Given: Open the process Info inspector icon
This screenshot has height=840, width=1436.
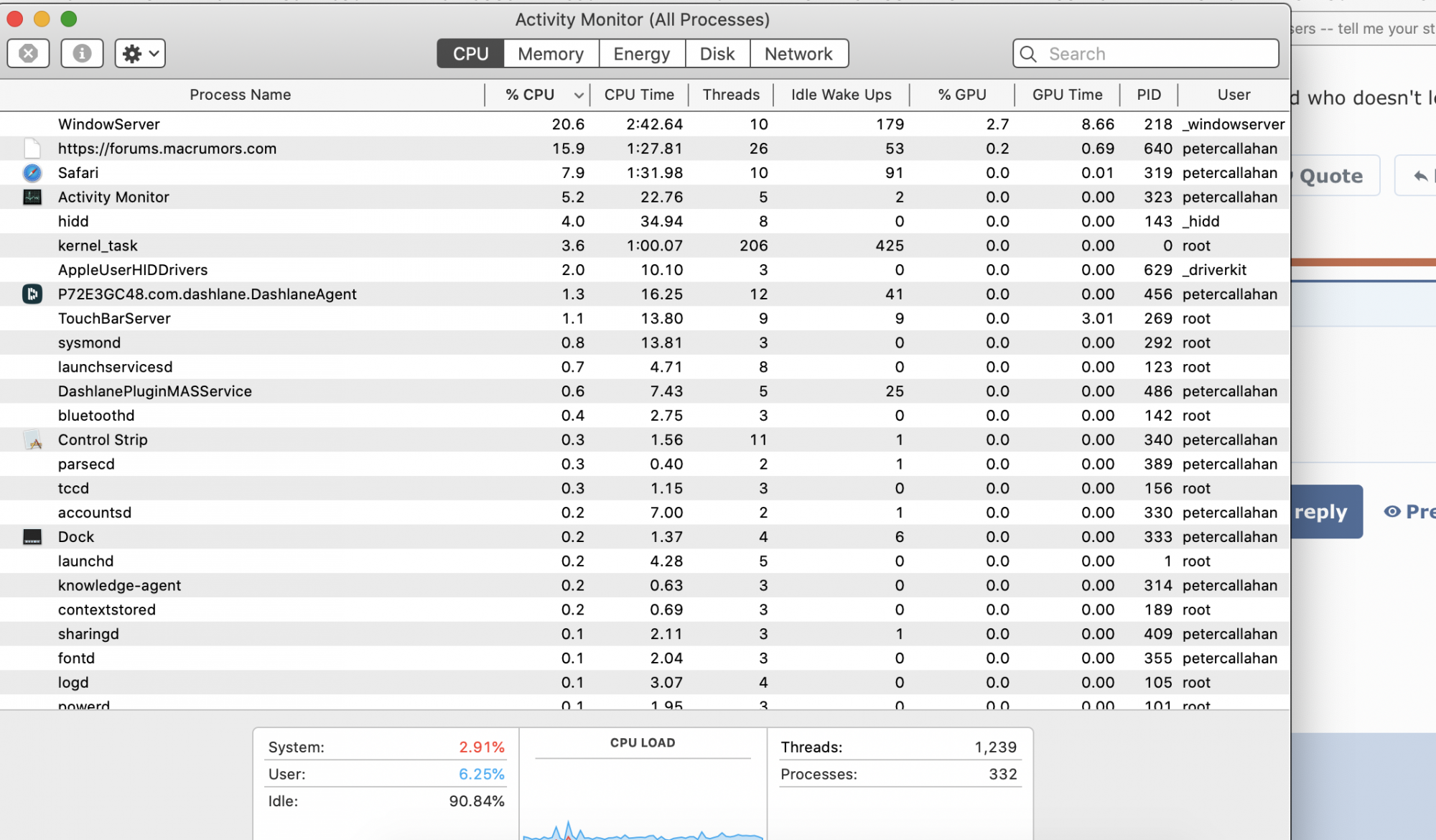Looking at the screenshot, I should pyautogui.click(x=82, y=53).
